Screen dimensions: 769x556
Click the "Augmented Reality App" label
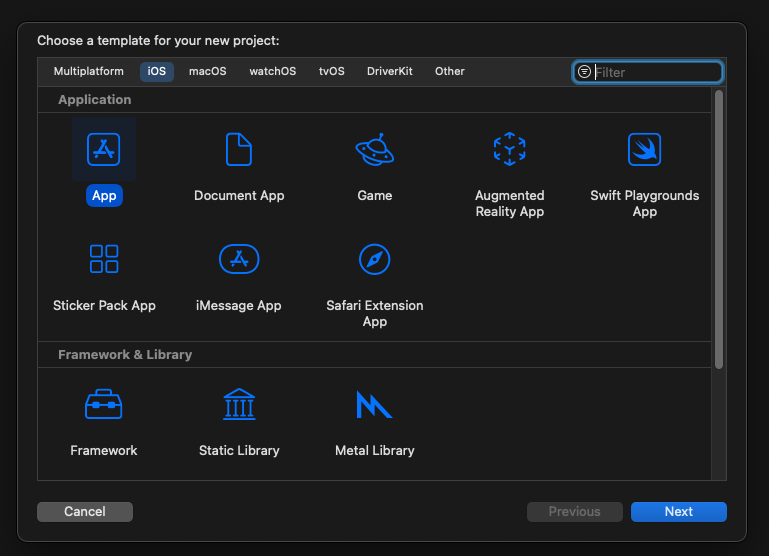(x=510, y=203)
